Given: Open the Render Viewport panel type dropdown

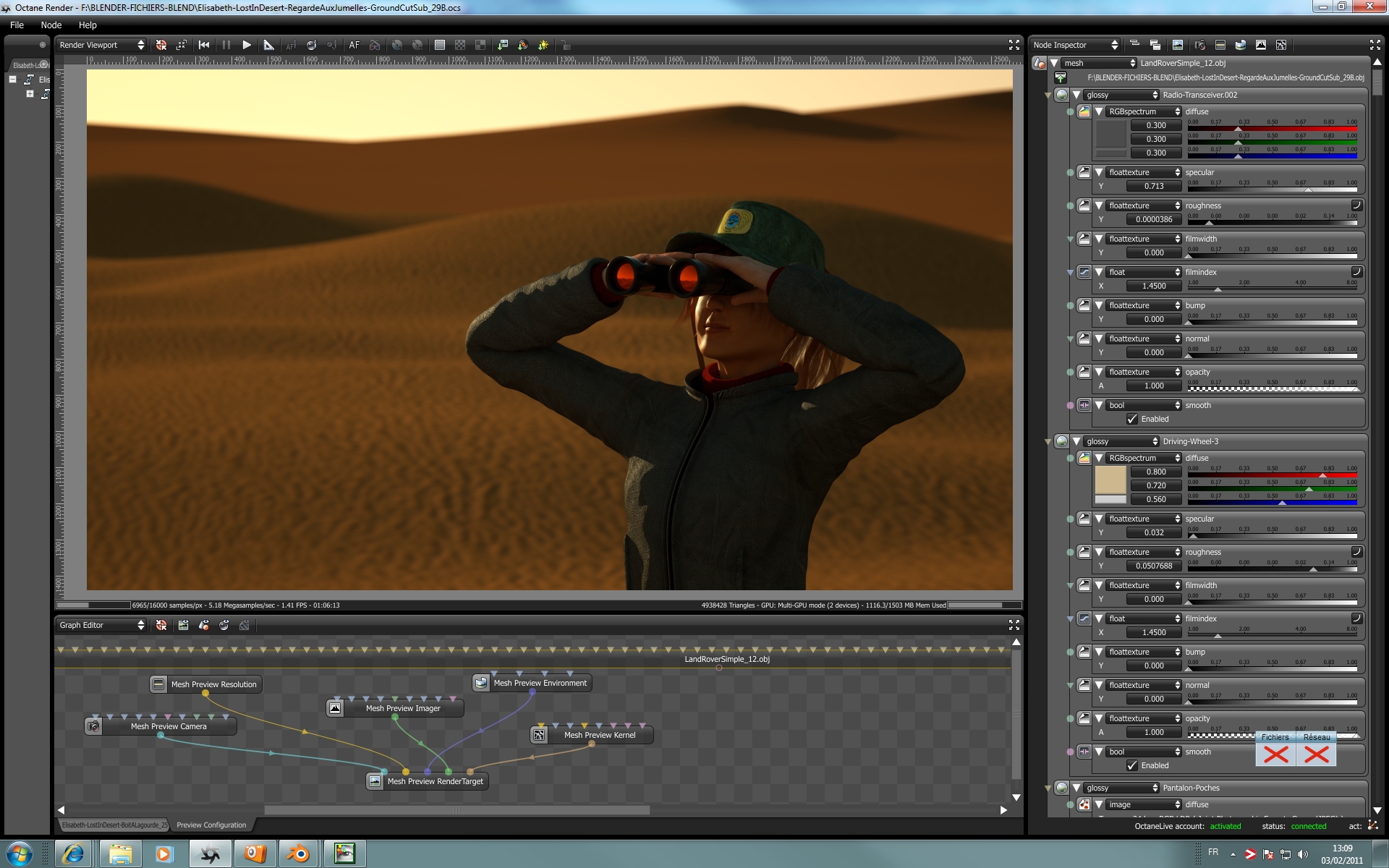Looking at the screenshot, I should pyautogui.click(x=101, y=45).
